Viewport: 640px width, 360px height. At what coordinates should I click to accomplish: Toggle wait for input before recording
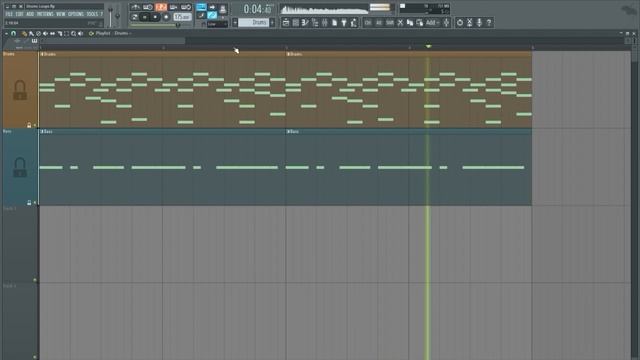click(148, 7)
